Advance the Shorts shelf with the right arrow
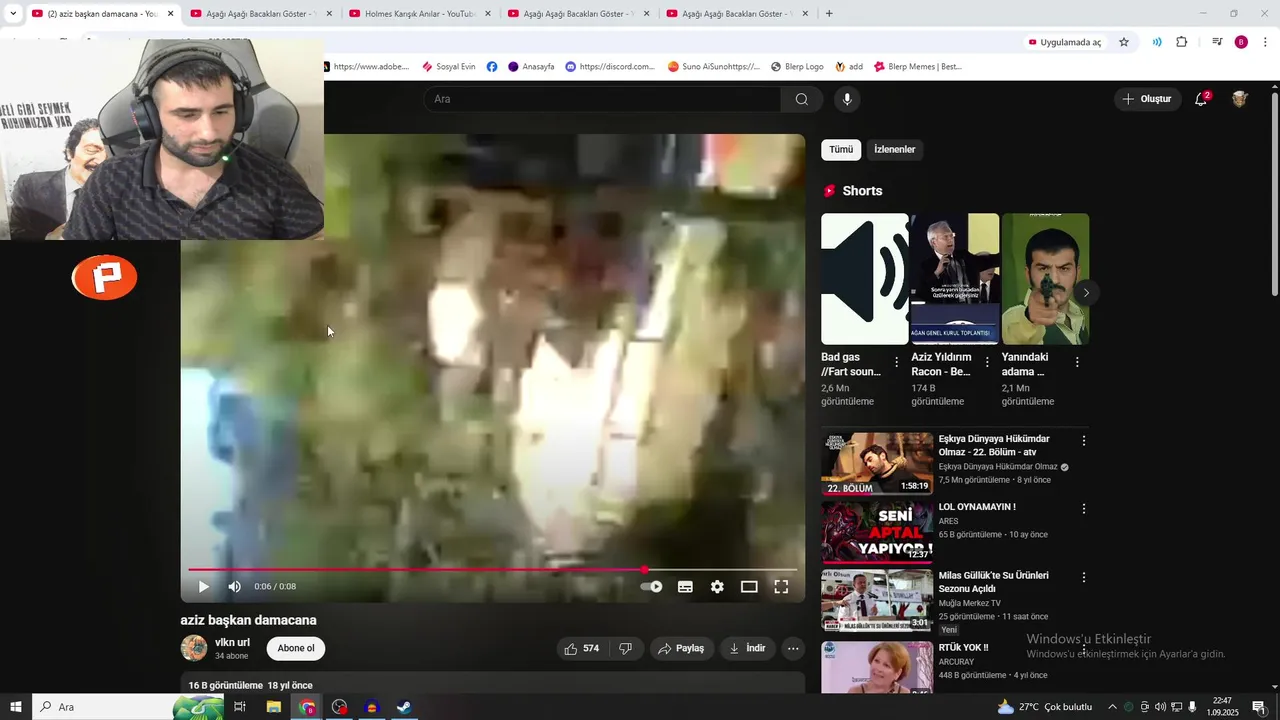 click(1086, 293)
